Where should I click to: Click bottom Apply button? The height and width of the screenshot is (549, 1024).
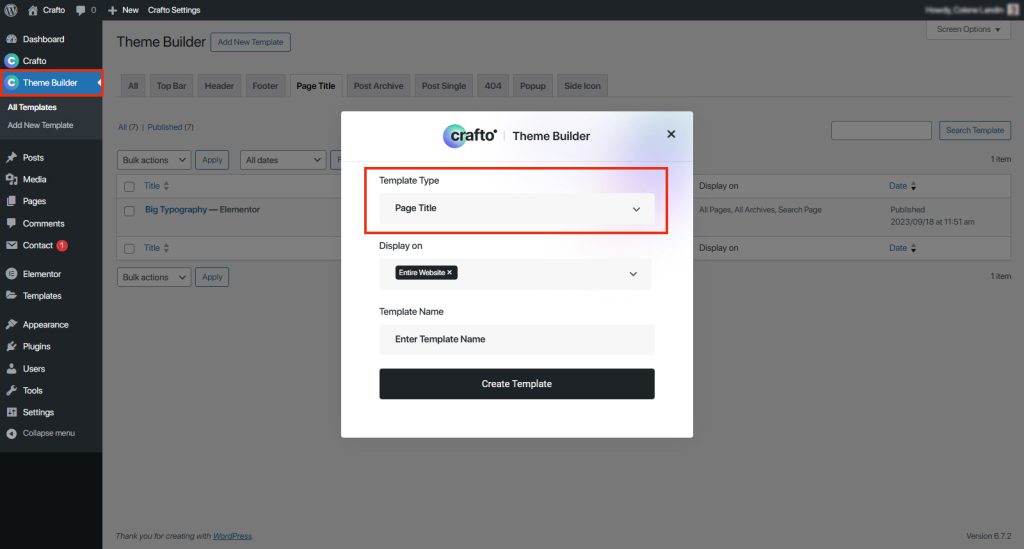(x=212, y=277)
